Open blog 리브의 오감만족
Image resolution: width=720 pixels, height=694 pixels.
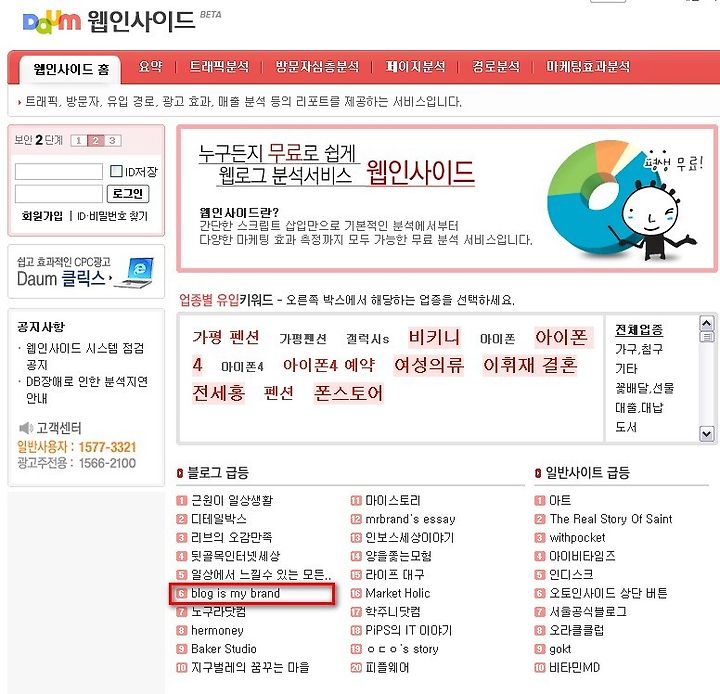[231, 537]
